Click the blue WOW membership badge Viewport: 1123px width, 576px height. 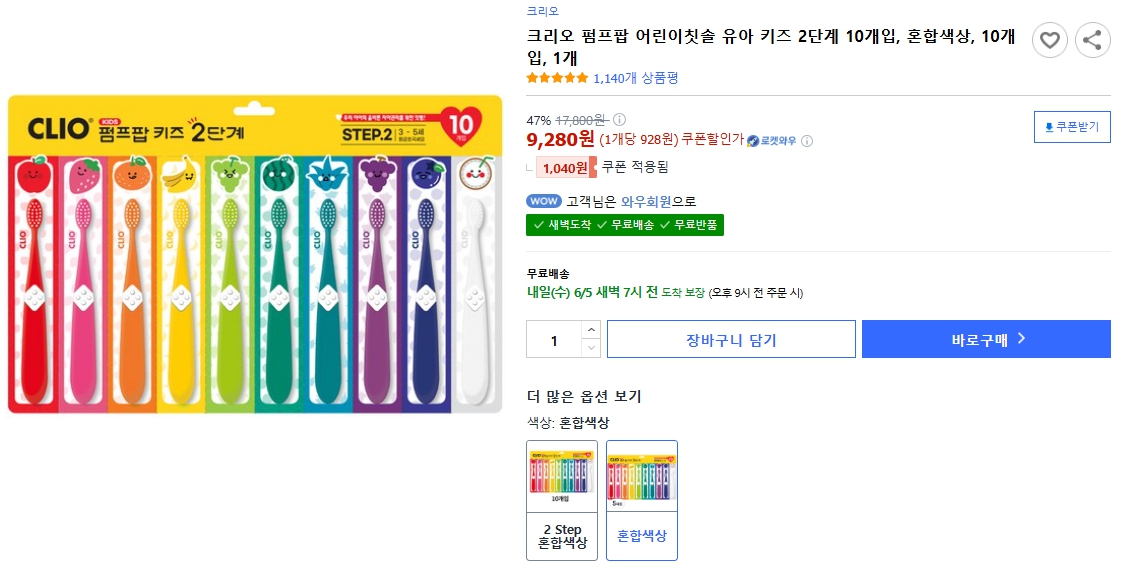pos(544,201)
